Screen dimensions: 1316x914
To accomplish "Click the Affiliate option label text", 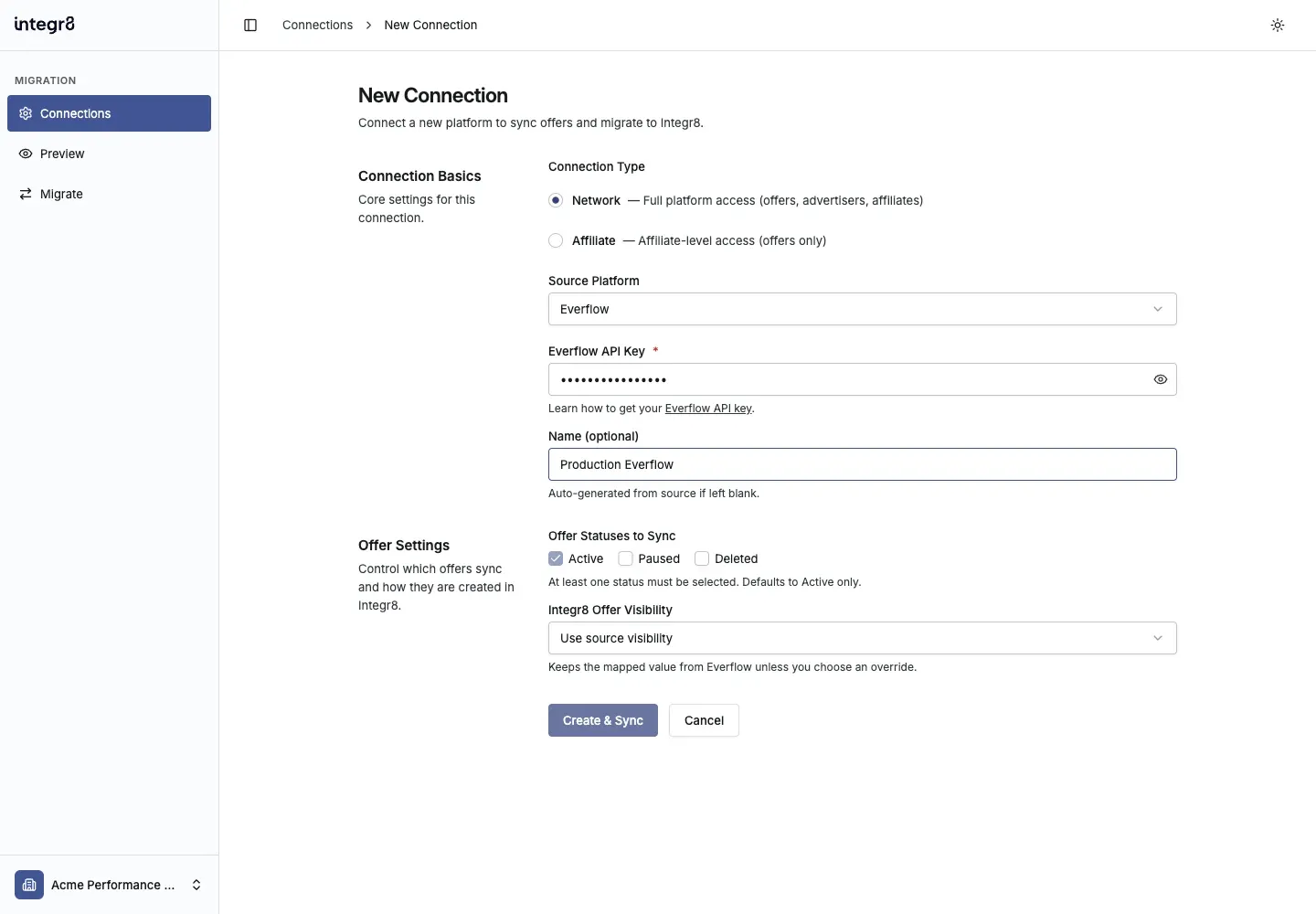I will tap(594, 240).
